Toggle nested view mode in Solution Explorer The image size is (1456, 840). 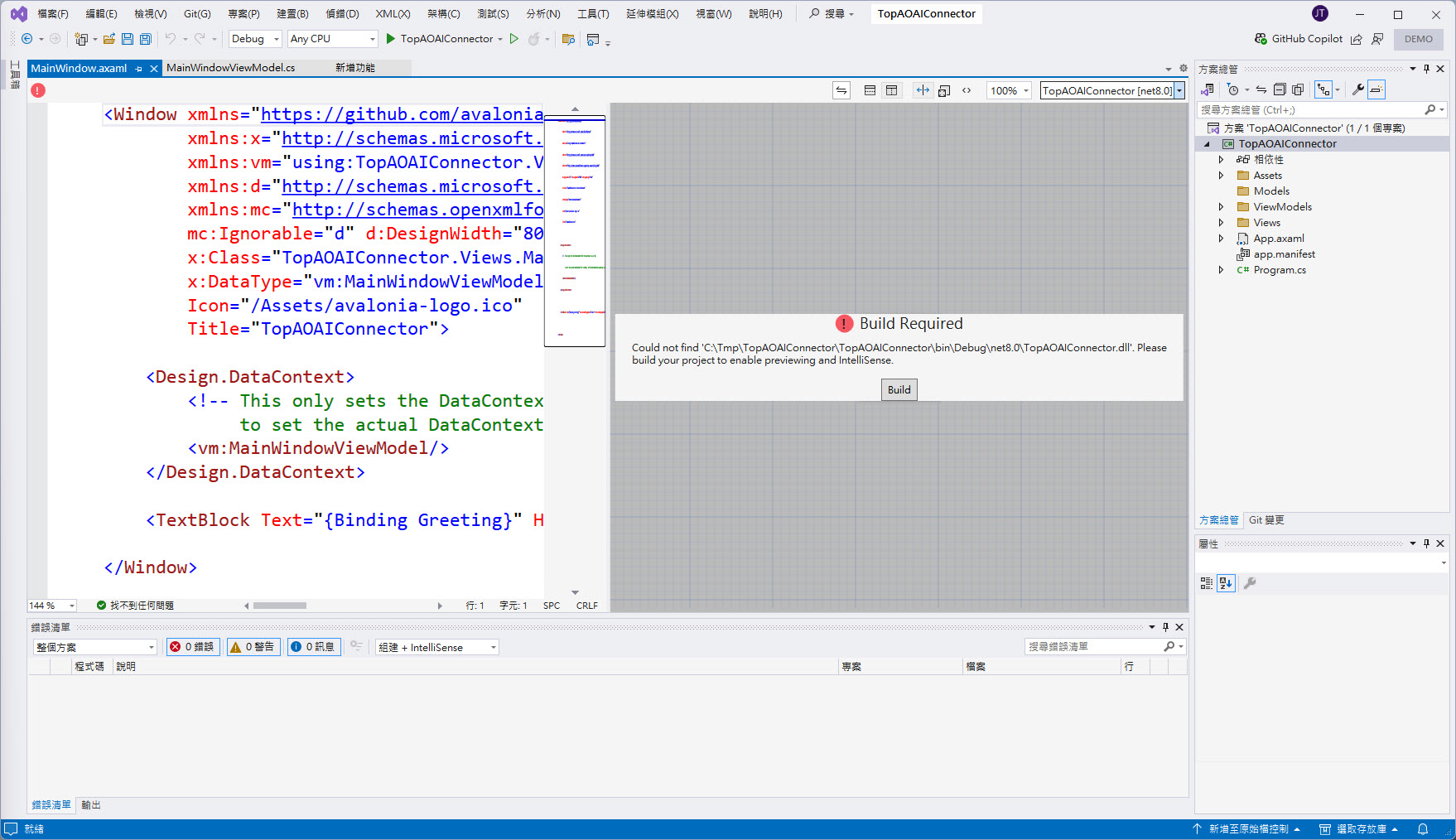point(1323,89)
